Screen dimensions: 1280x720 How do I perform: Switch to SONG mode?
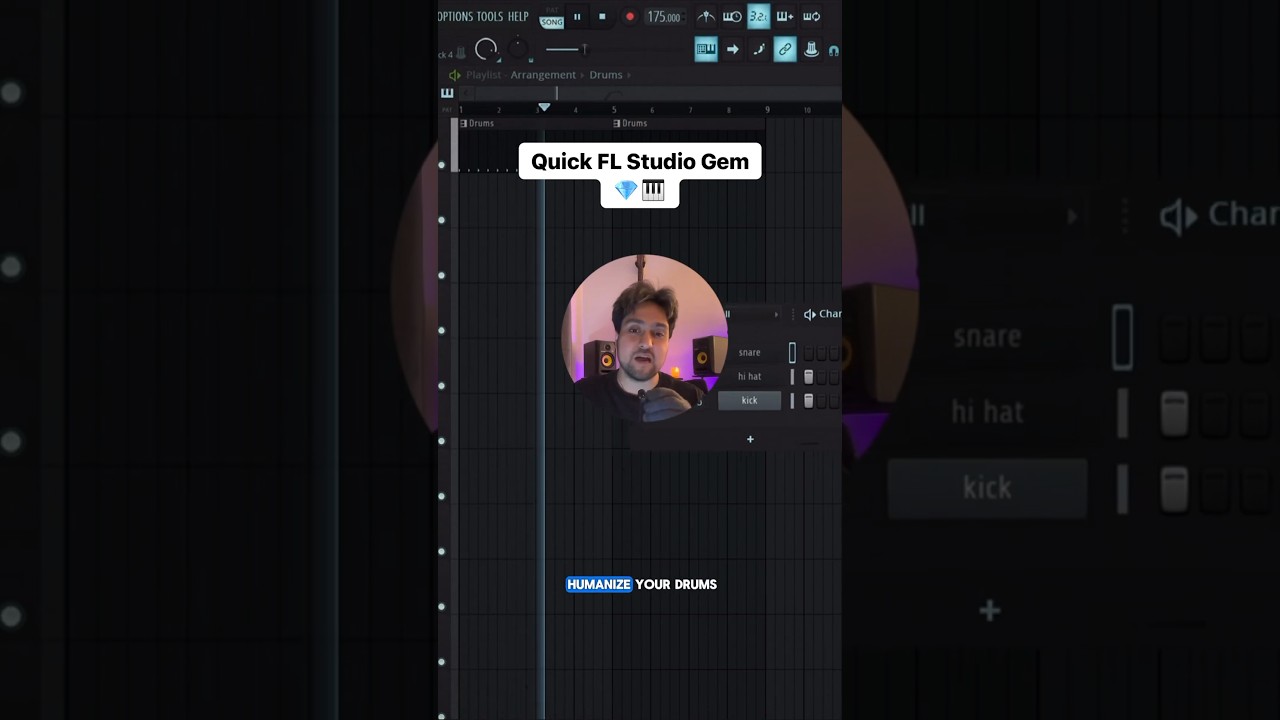551,22
